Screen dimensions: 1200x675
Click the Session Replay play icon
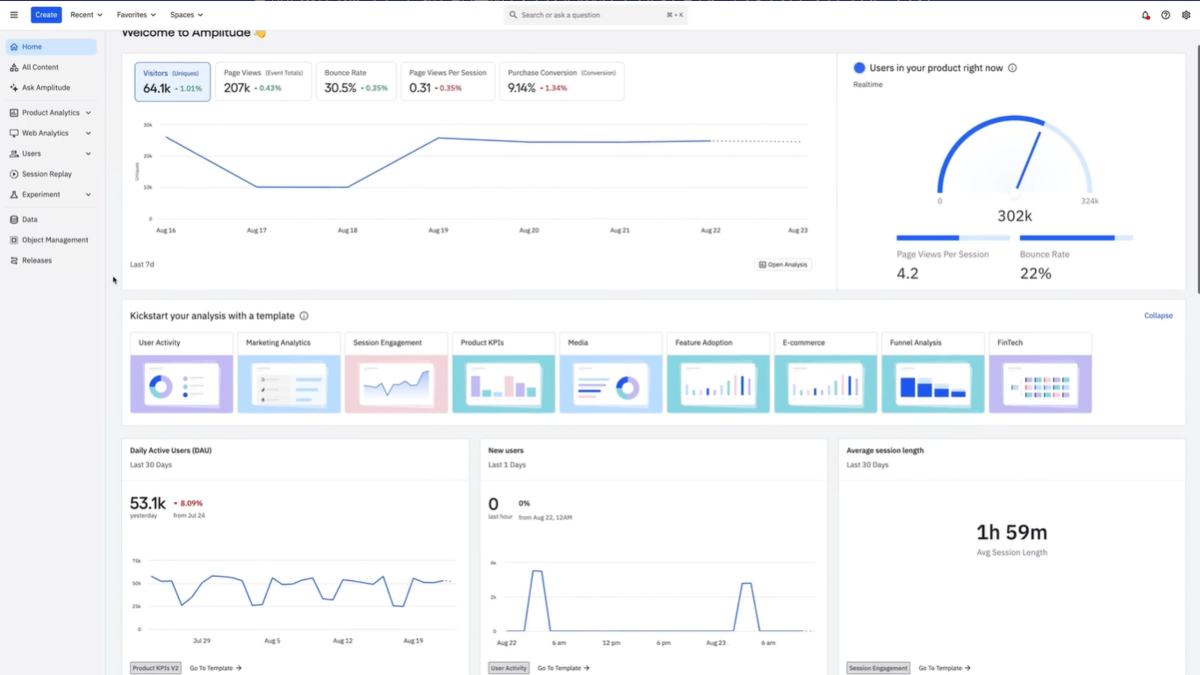pyautogui.click(x=14, y=174)
